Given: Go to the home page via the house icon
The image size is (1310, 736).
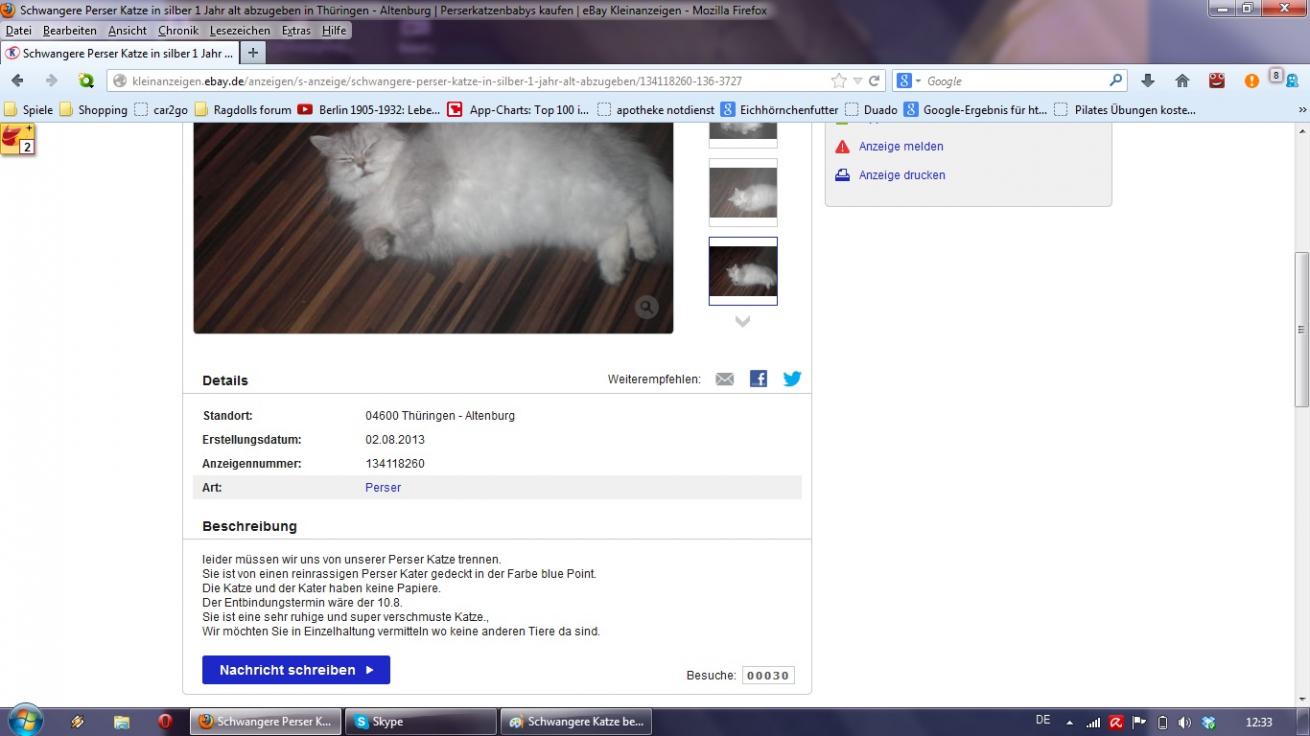Looking at the screenshot, I should (1182, 81).
